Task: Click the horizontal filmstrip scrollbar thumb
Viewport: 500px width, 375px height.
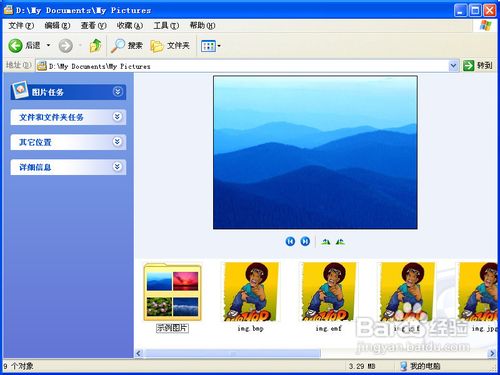Action: coord(233,353)
